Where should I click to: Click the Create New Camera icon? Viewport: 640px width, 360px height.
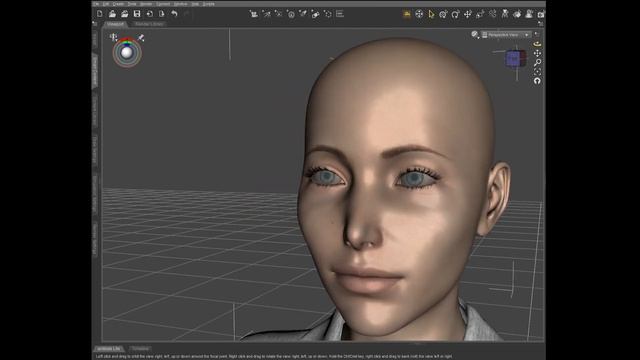(x=254, y=14)
